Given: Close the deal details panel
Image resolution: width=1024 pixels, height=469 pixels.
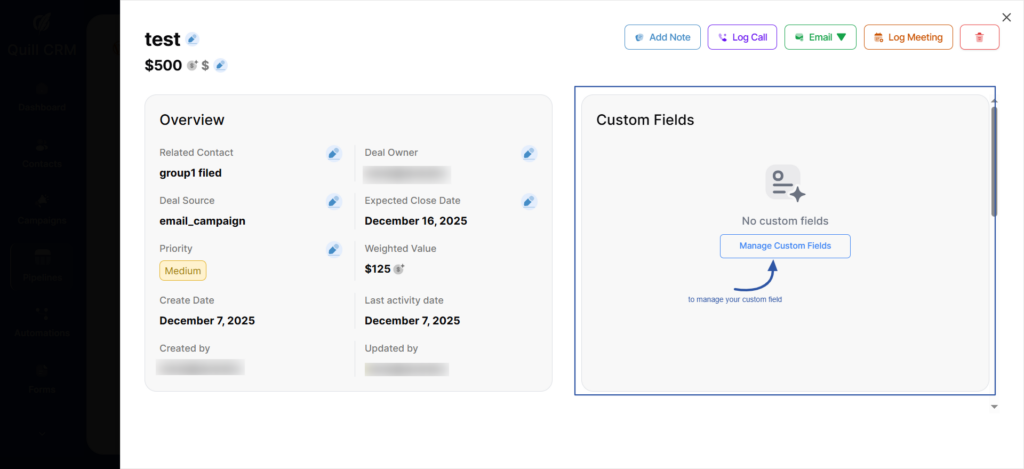Looking at the screenshot, I should pyautogui.click(x=1006, y=17).
